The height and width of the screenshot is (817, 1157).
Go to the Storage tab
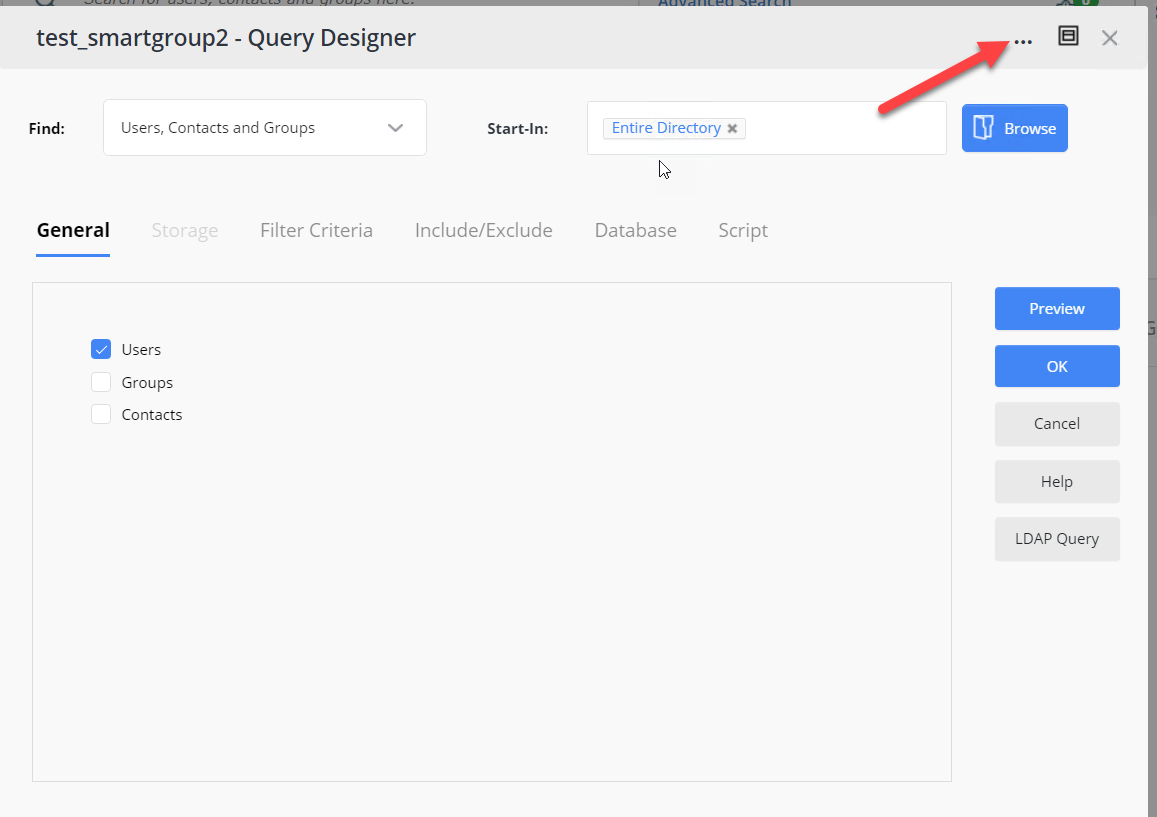coord(184,230)
